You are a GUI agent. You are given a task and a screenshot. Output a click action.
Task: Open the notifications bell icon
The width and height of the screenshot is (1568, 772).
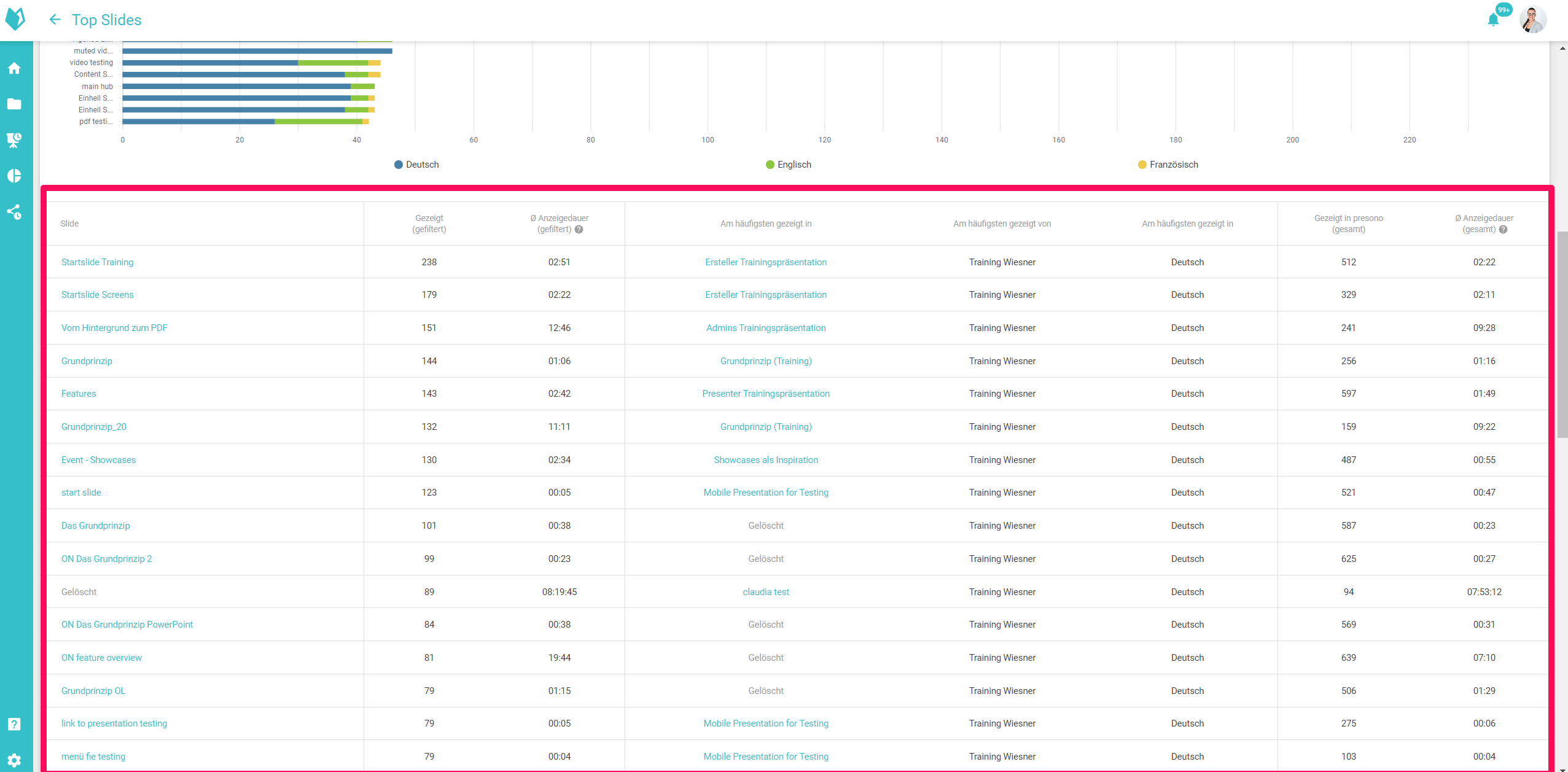pyautogui.click(x=1493, y=20)
